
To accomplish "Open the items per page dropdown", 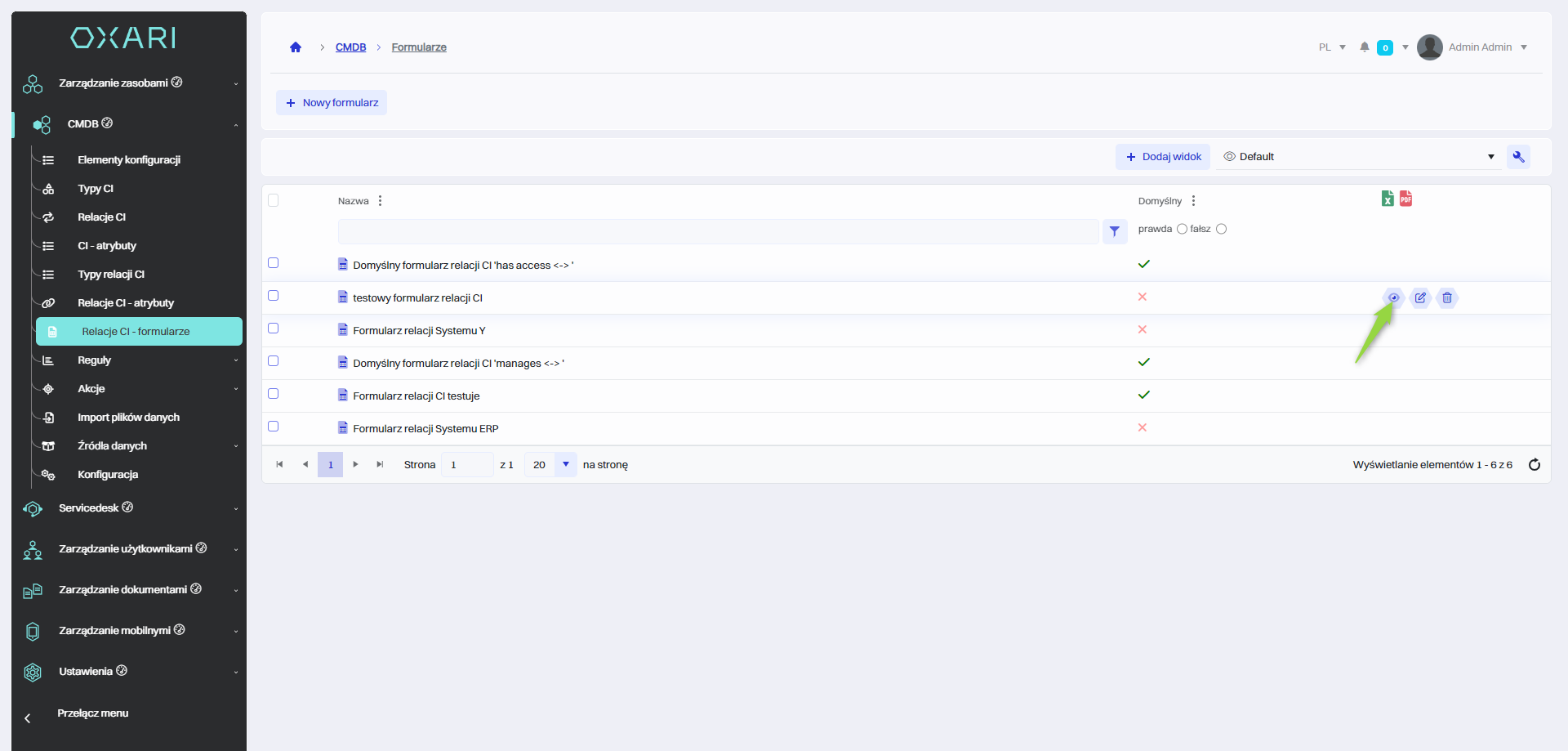I will [565, 464].
